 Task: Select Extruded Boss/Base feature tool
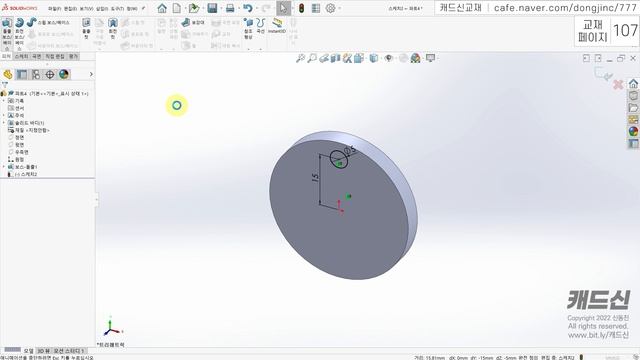7,33
